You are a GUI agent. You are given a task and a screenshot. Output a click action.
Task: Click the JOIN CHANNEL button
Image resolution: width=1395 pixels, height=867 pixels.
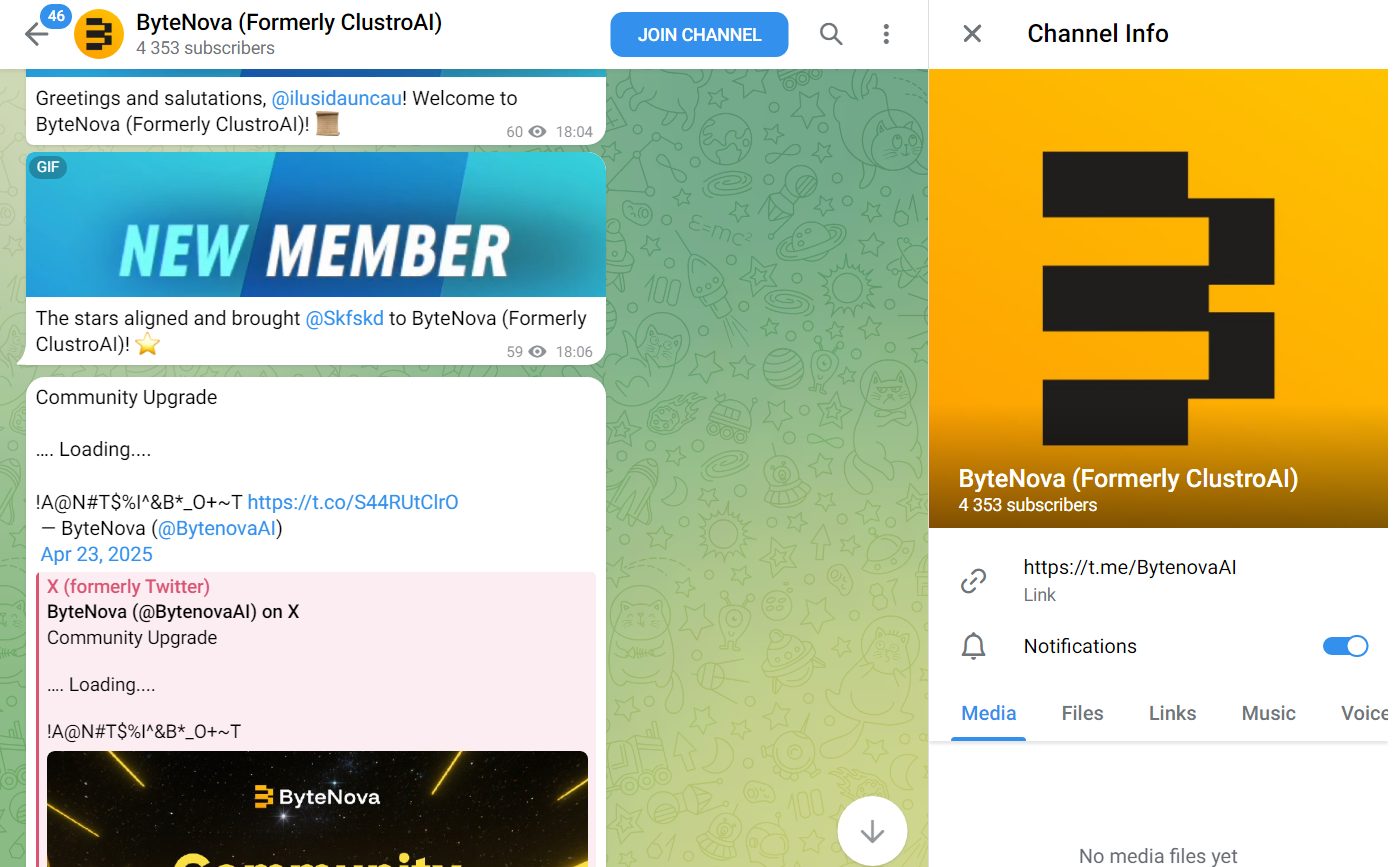(x=699, y=34)
